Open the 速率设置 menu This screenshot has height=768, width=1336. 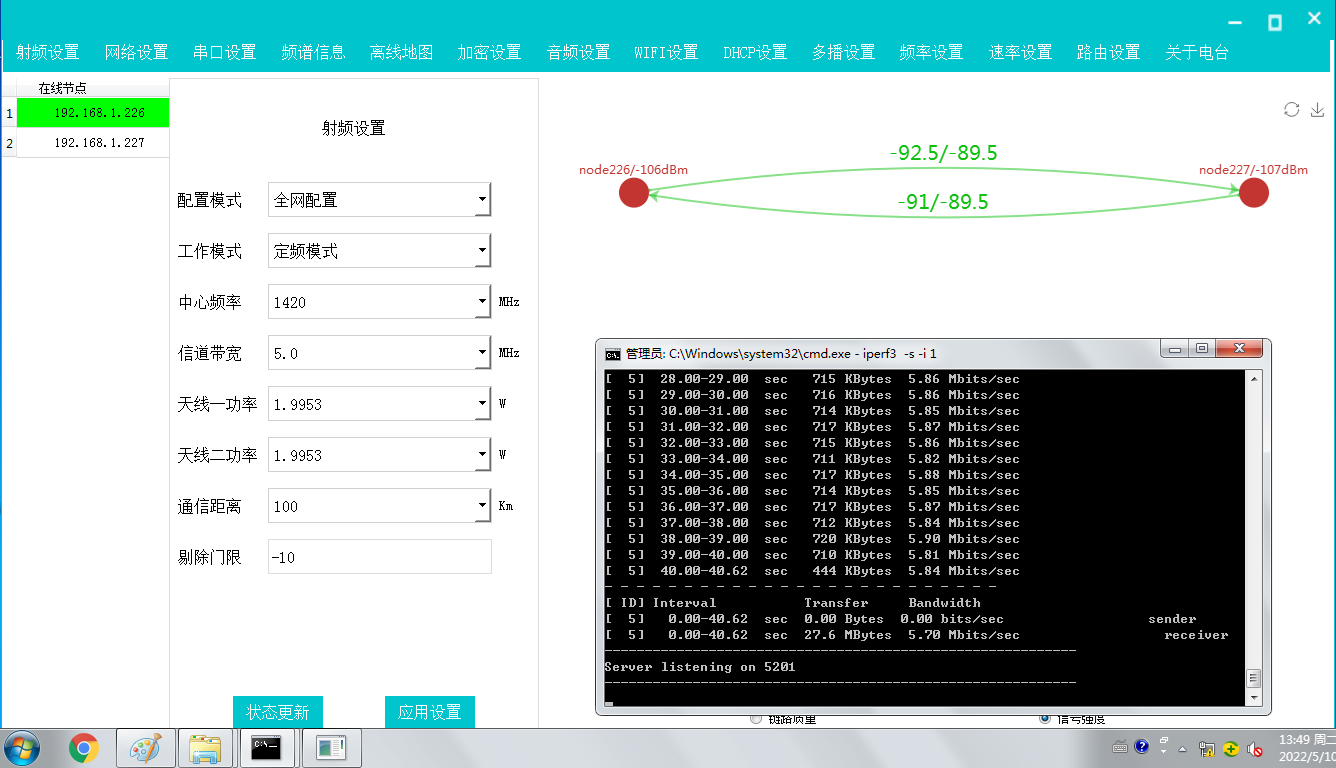click(x=1020, y=53)
